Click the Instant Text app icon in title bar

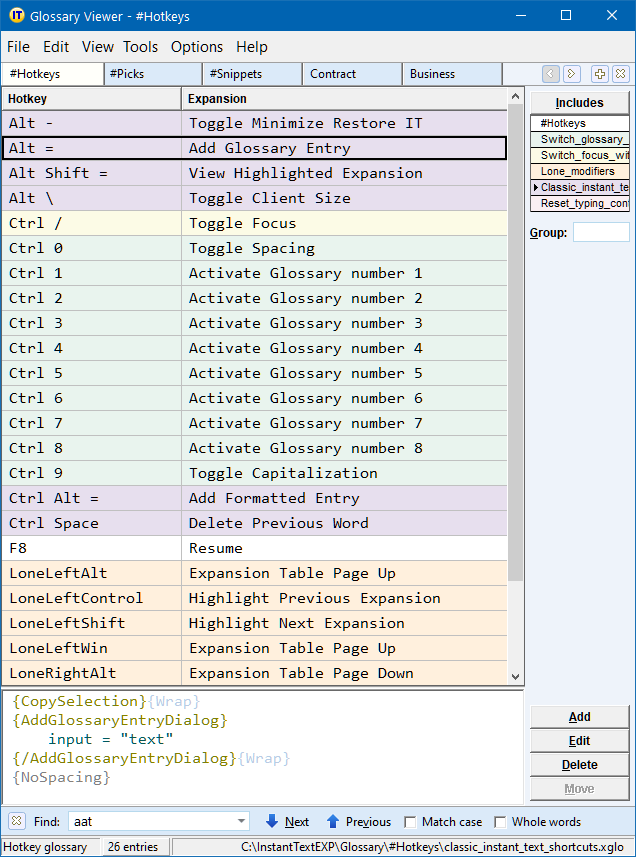click(x=17, y=15)
